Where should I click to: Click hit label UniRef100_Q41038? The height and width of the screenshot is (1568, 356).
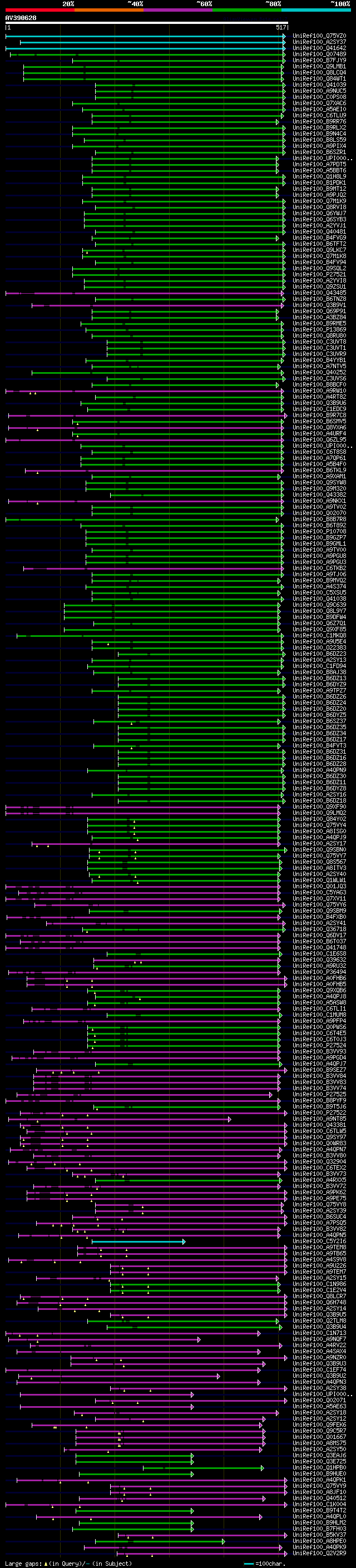pyautogui.click(x=319, y=598)
